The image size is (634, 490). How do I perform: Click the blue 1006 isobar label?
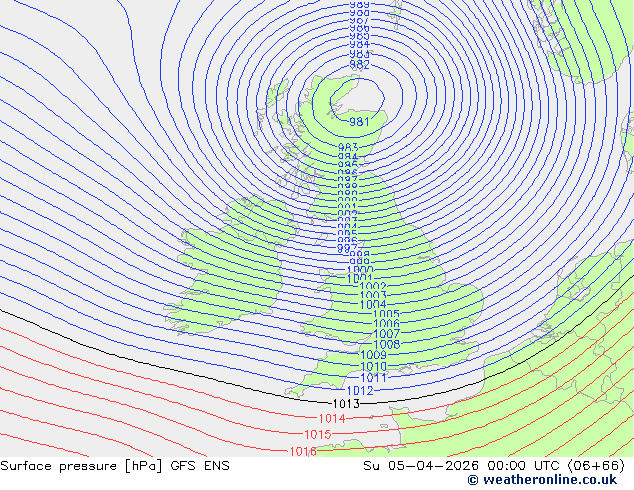387,323
